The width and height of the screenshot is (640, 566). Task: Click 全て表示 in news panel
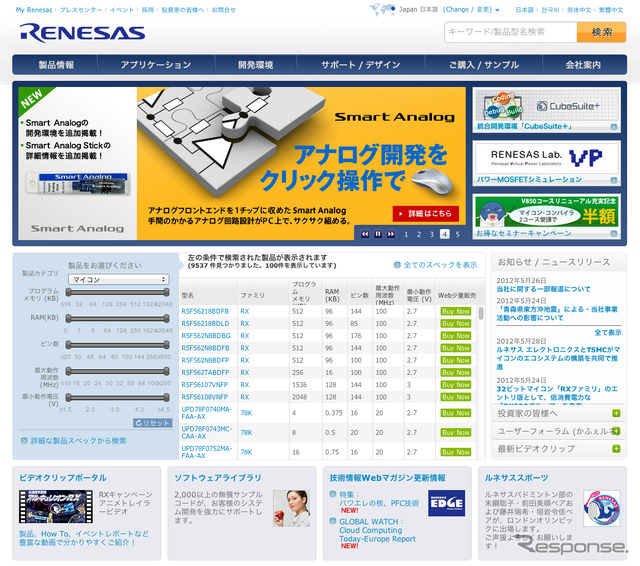[608, 333]
